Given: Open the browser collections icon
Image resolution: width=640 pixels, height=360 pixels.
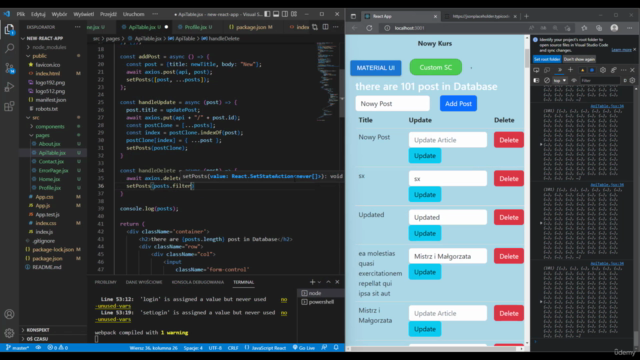Looking at the screenshot, I should (599, 28).
